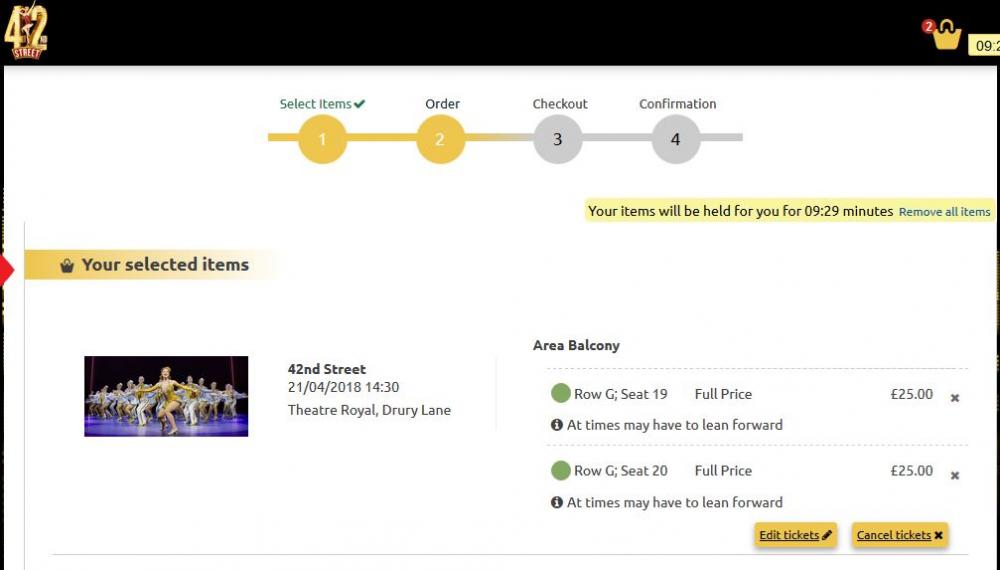Image resolution: width=1000 pixels, height=570 pixels.
Task: Click green availability dot for Seat 20
Action: coord(561,471)
